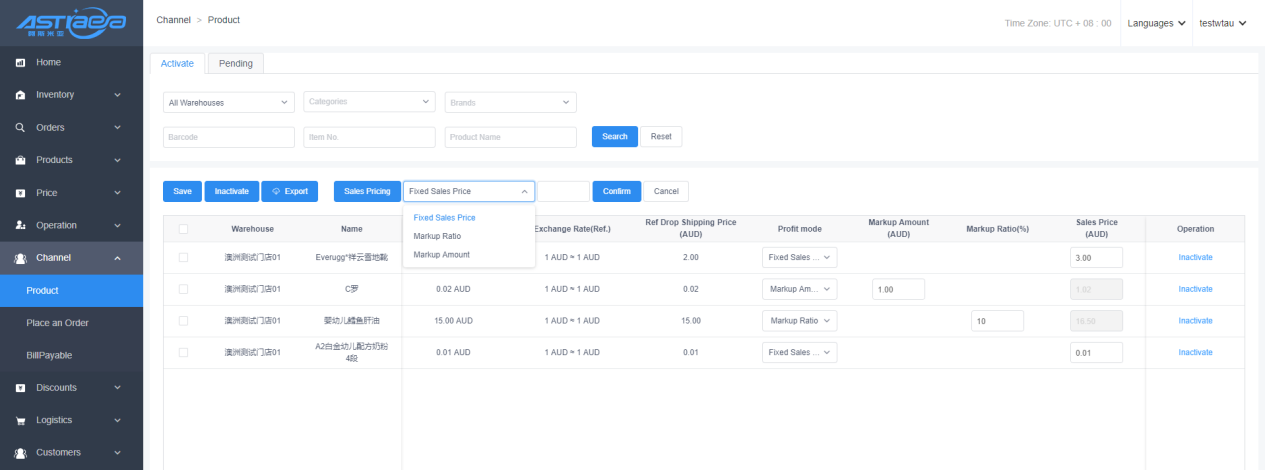This screenshot has height=470, width=1265.
Task: Click the Orders magnifier icon
Action: [x=20, y=128]
